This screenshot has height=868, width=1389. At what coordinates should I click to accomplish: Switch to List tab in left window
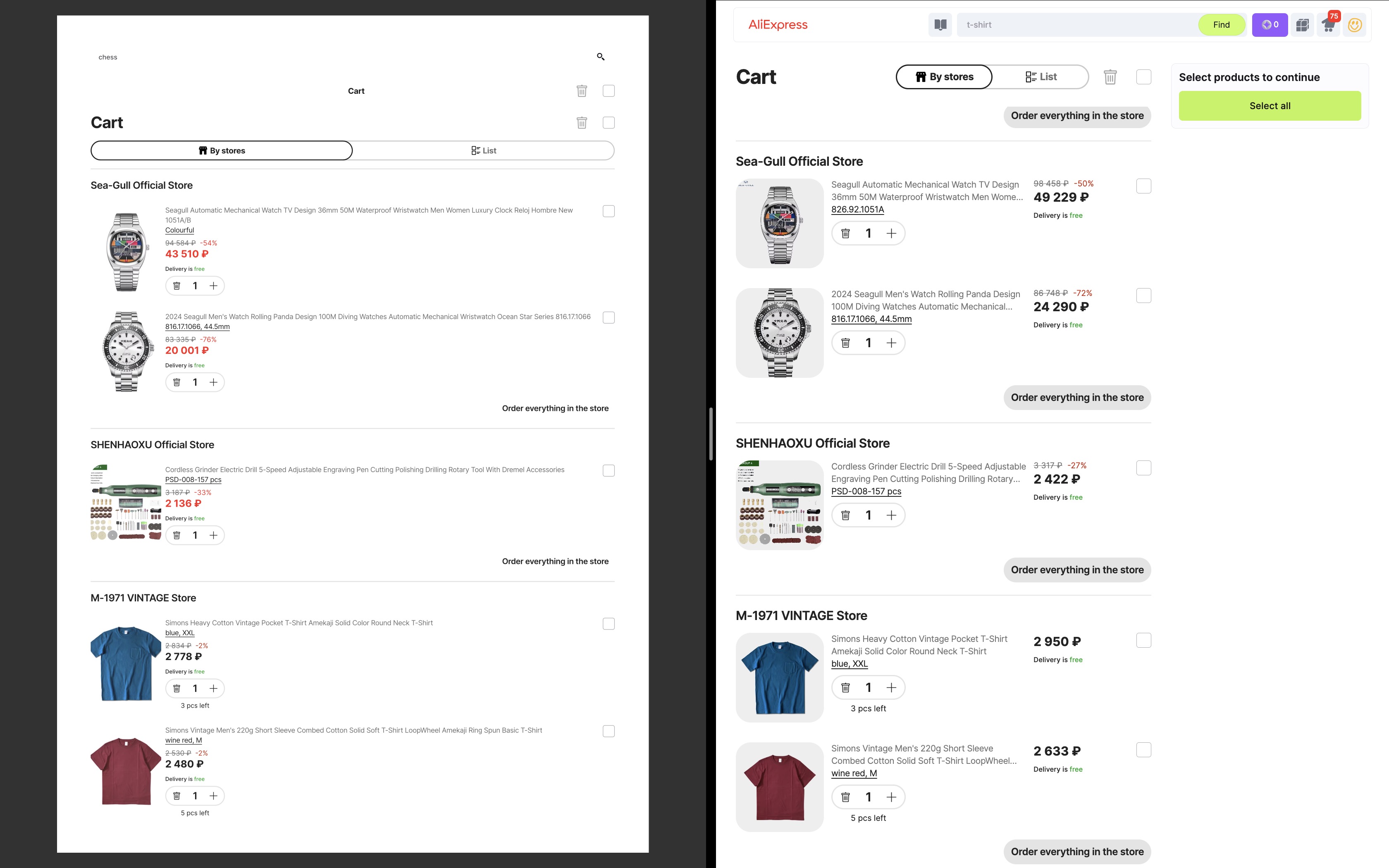pos(483,150)
